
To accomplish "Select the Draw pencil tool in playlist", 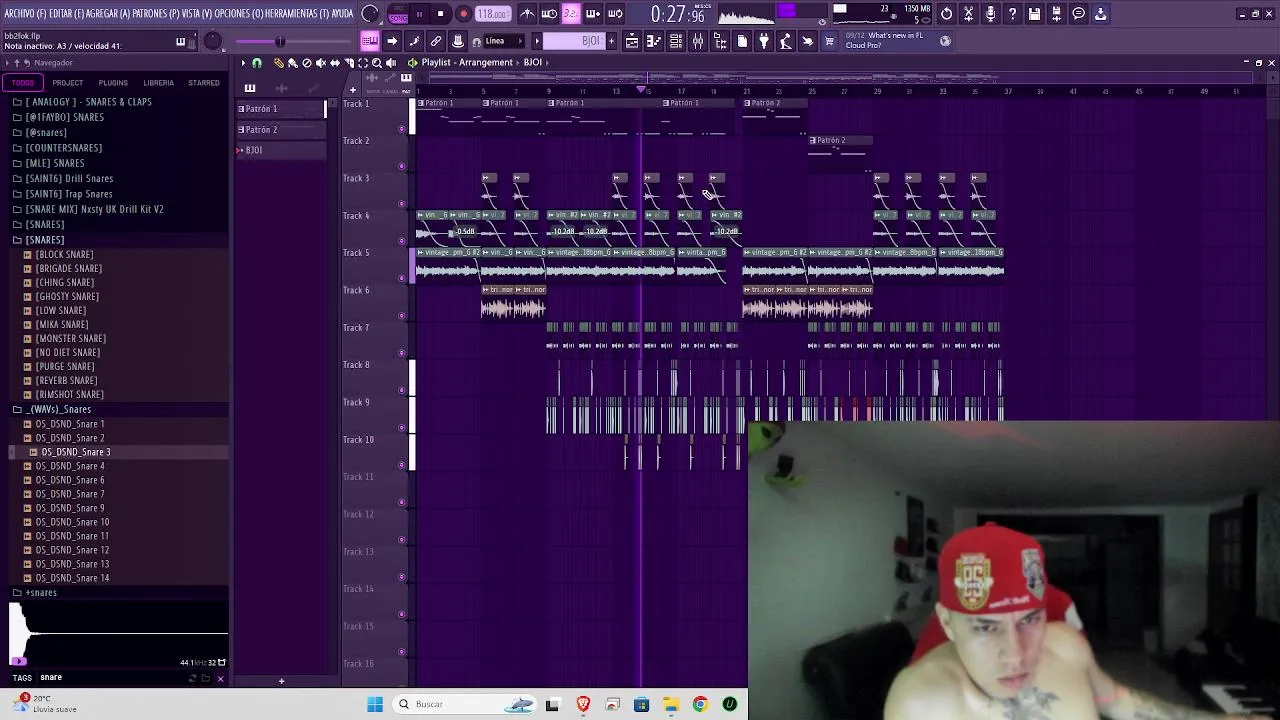I will pos(278,63).
